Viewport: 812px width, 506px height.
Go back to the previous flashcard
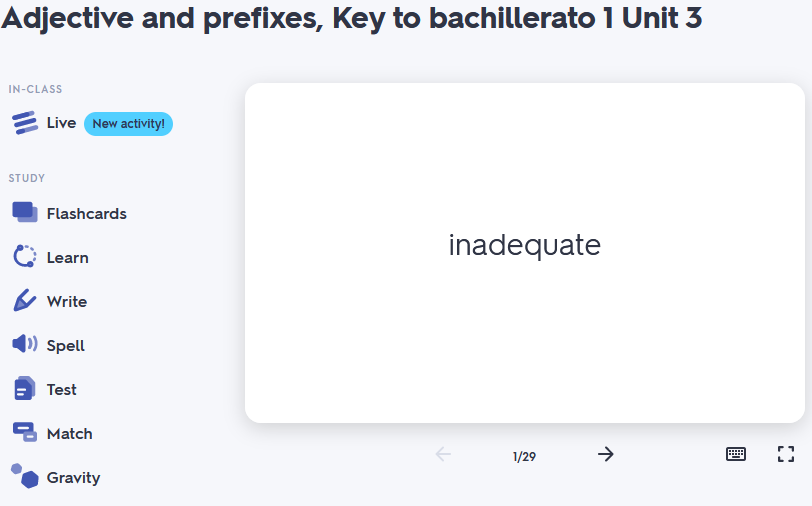tap(443, 454)
